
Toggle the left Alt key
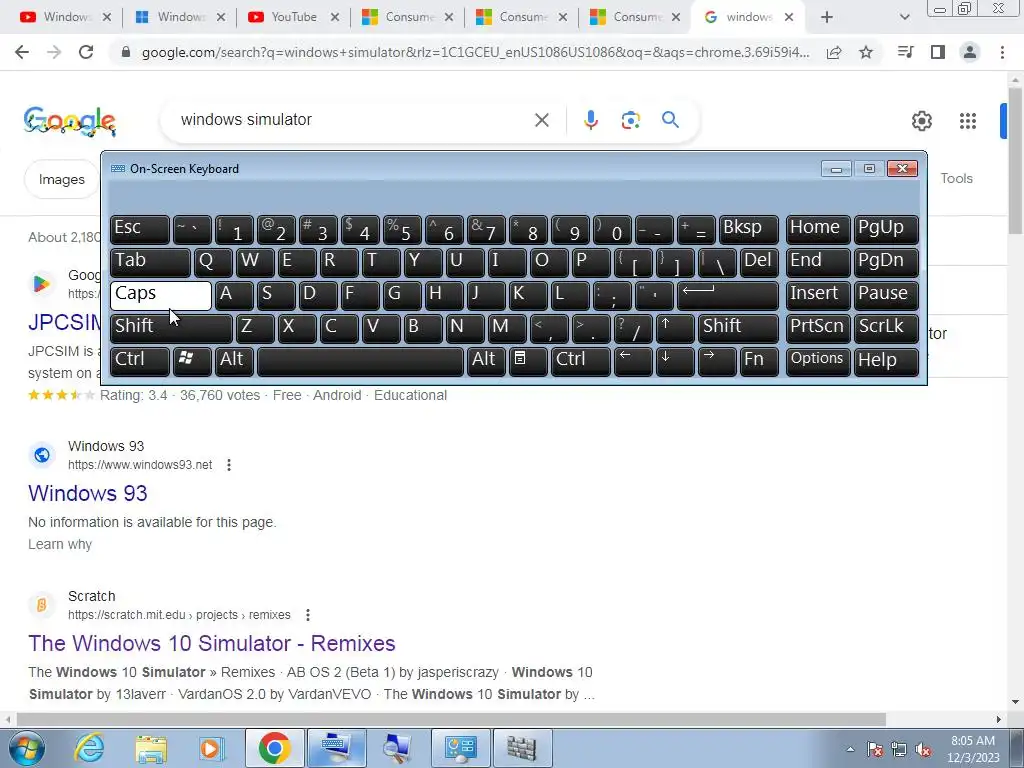234,361
